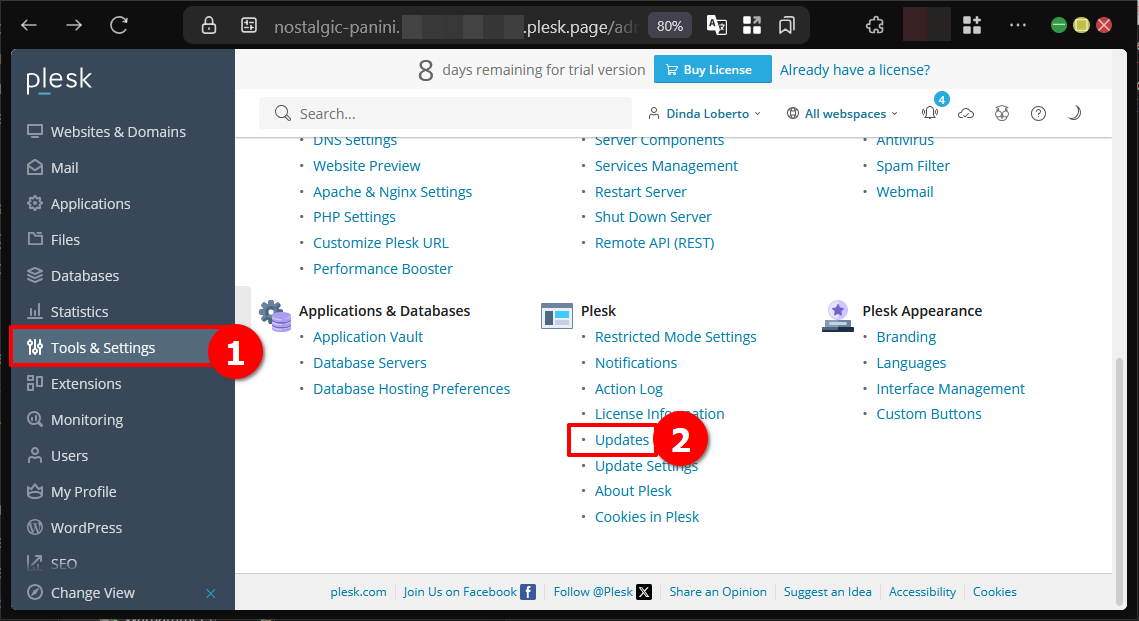Click the Buy License button
This screenshot has width=1139, height=621.
(x=713, y=70)
